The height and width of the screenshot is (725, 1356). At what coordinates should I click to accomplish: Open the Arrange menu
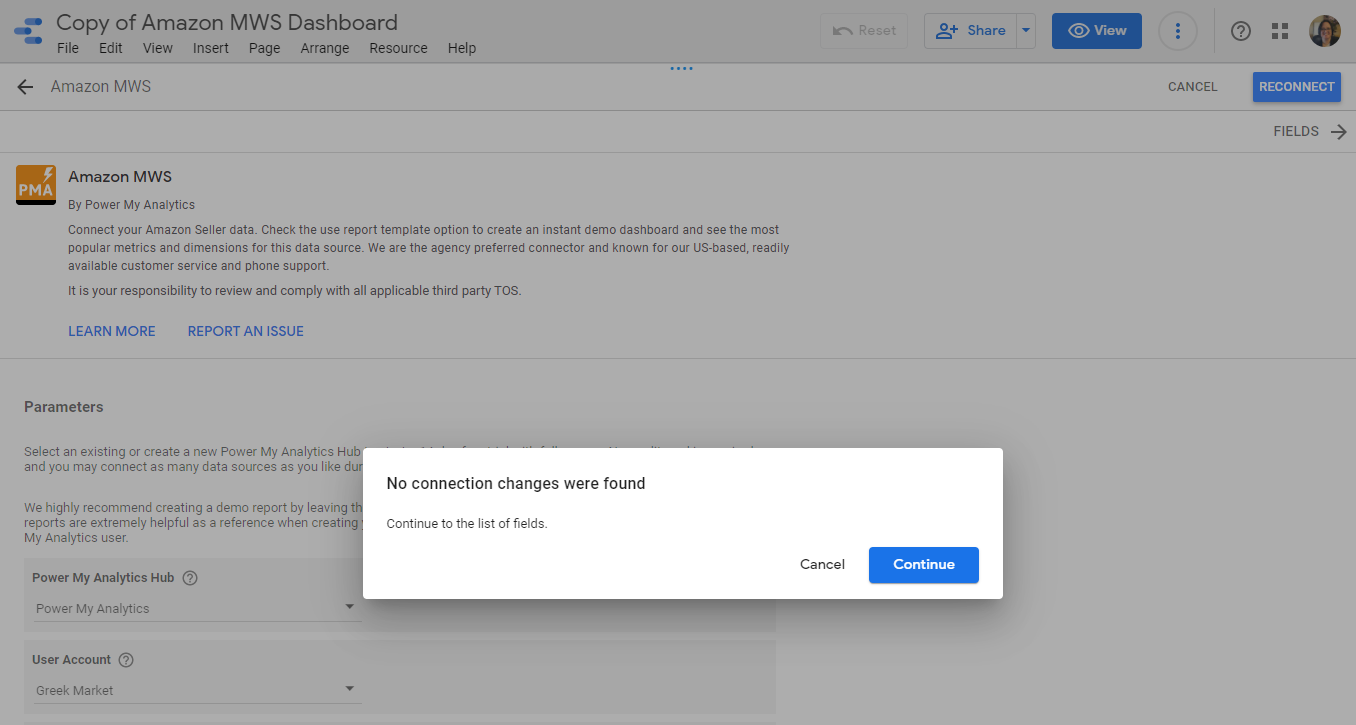(325, 48)
